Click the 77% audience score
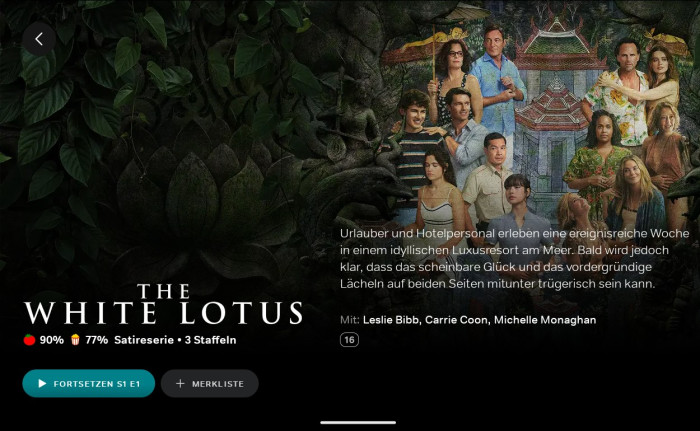The image size is (700, 431). [96, 340]
